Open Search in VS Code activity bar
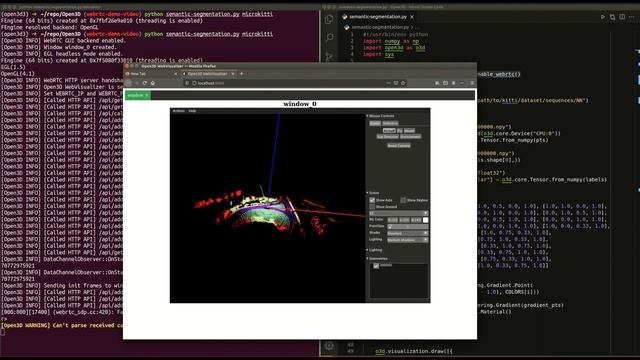This screenshot has width=640, height=360. click(329, 38)
